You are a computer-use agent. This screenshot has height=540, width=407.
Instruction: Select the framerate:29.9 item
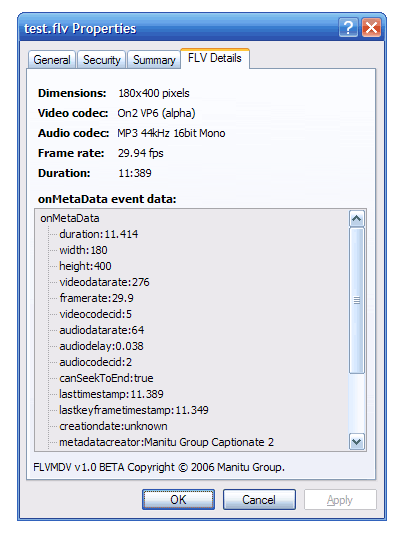click(x=96, y=298)
